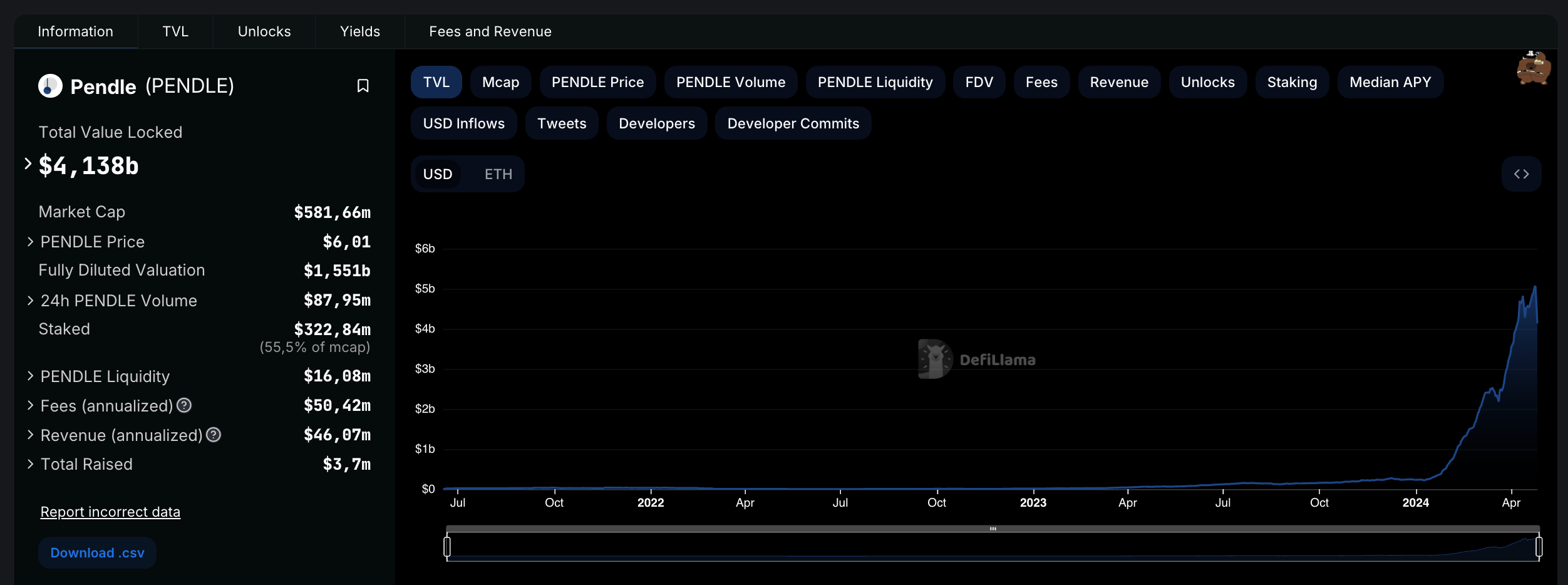Enable the Mcap chart series

500,82
